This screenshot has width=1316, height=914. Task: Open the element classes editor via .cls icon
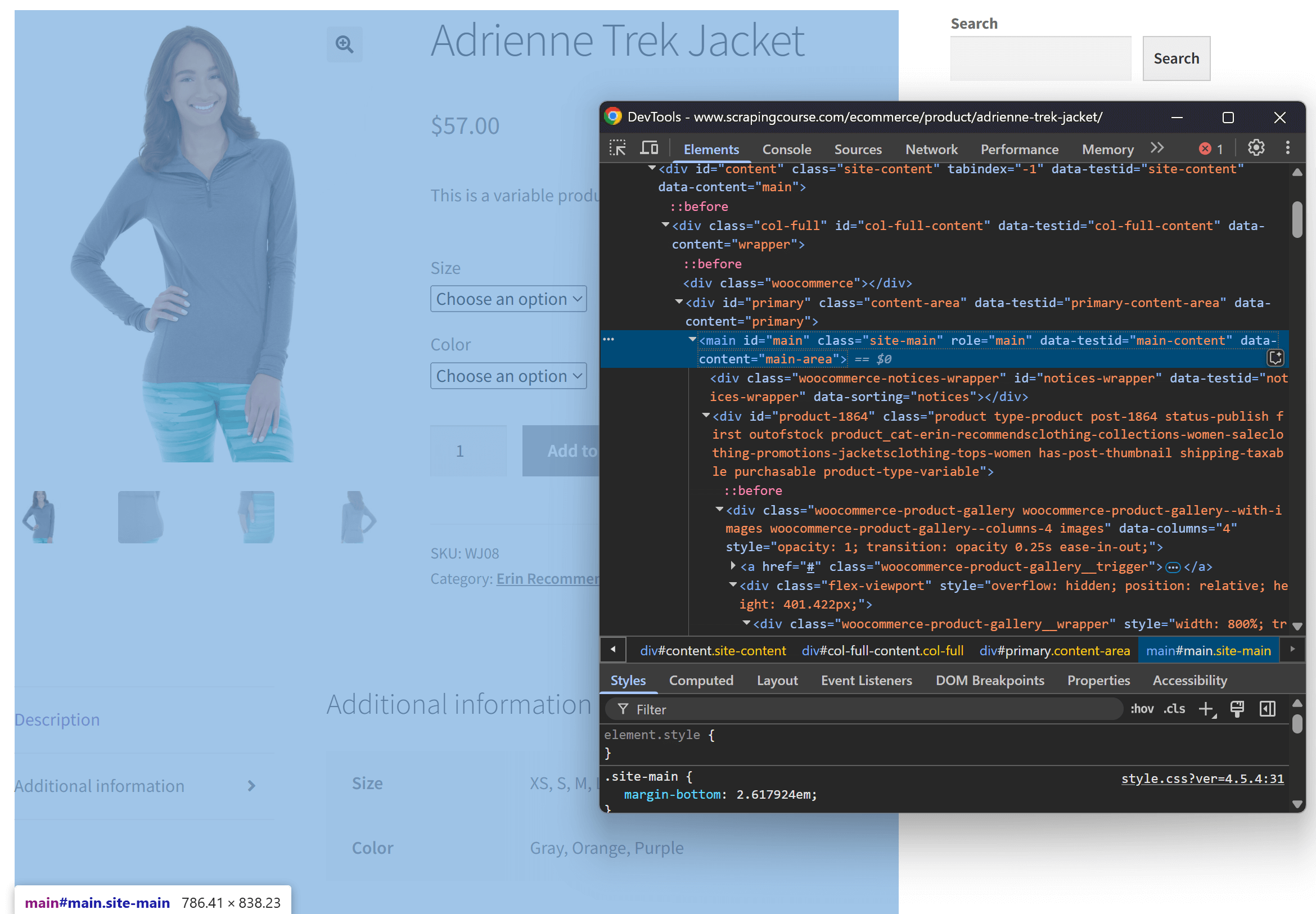point(1174,709)
